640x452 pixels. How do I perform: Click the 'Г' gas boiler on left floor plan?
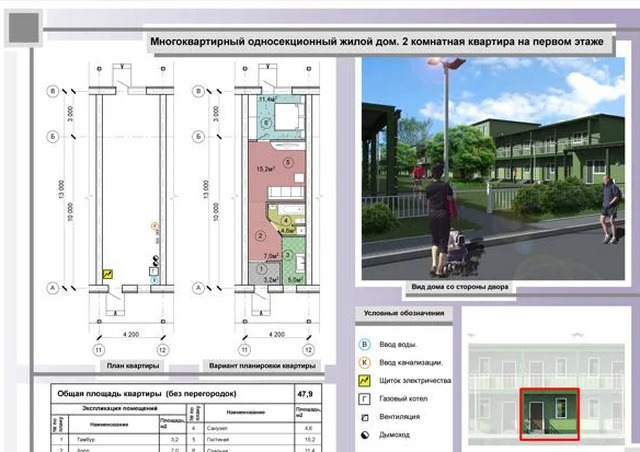click(153, 271)
